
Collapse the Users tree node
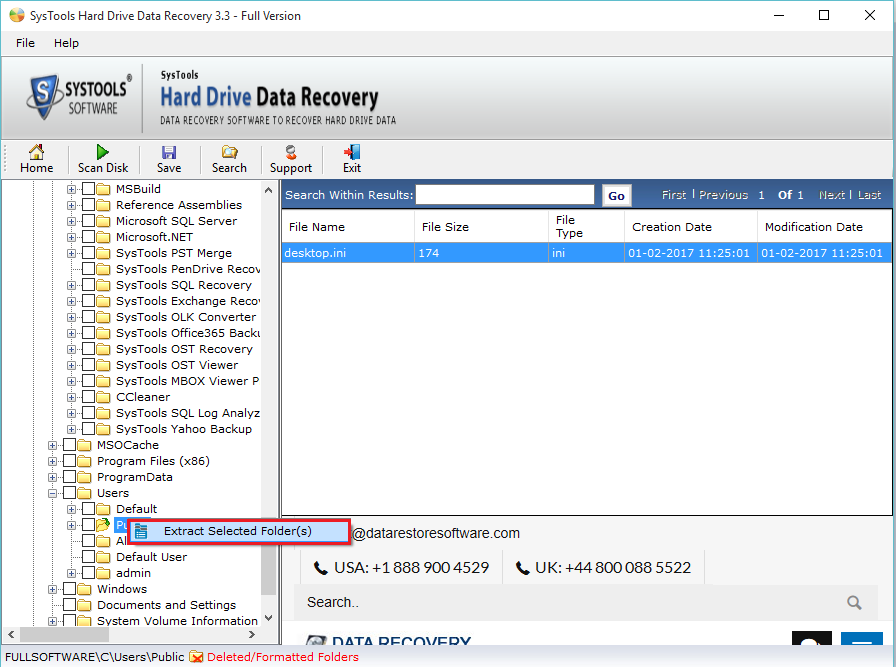[x=53, y=493]
